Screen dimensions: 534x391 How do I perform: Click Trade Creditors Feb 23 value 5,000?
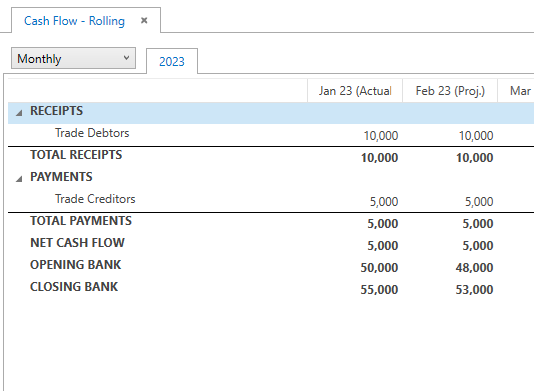coord(479,202)
